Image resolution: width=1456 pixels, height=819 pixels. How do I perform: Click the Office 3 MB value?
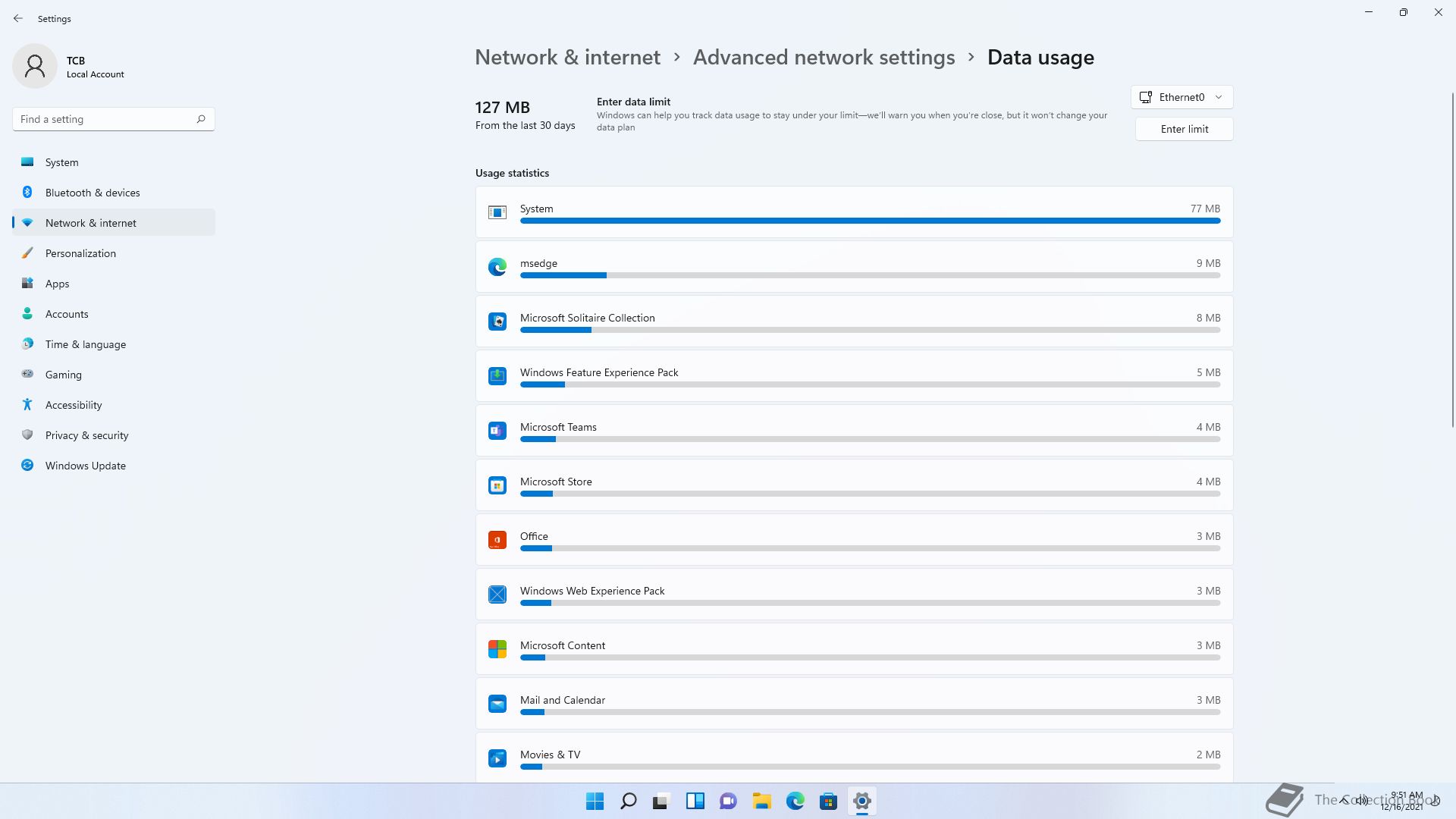tap(1208, 536)
